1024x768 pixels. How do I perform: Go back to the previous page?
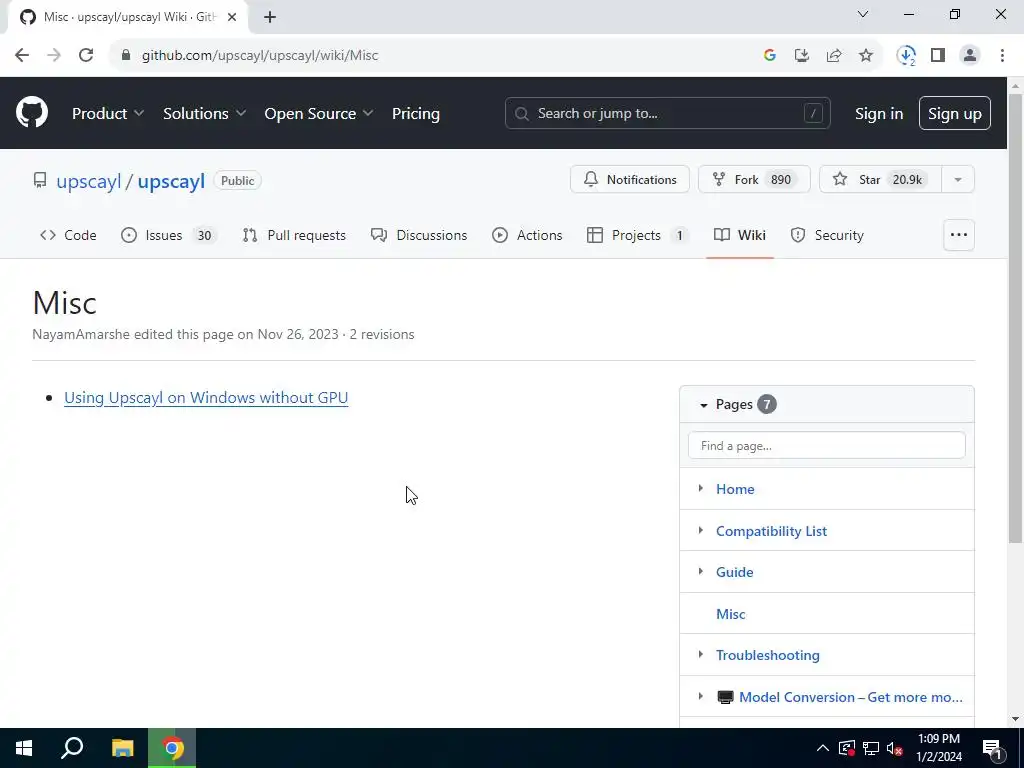22,56
